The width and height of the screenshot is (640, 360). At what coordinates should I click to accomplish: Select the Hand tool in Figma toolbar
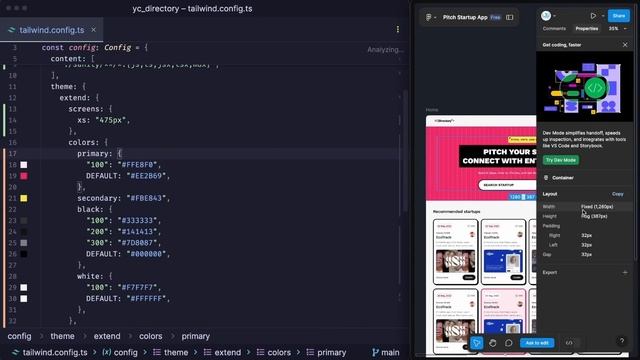tap(493, 343)
